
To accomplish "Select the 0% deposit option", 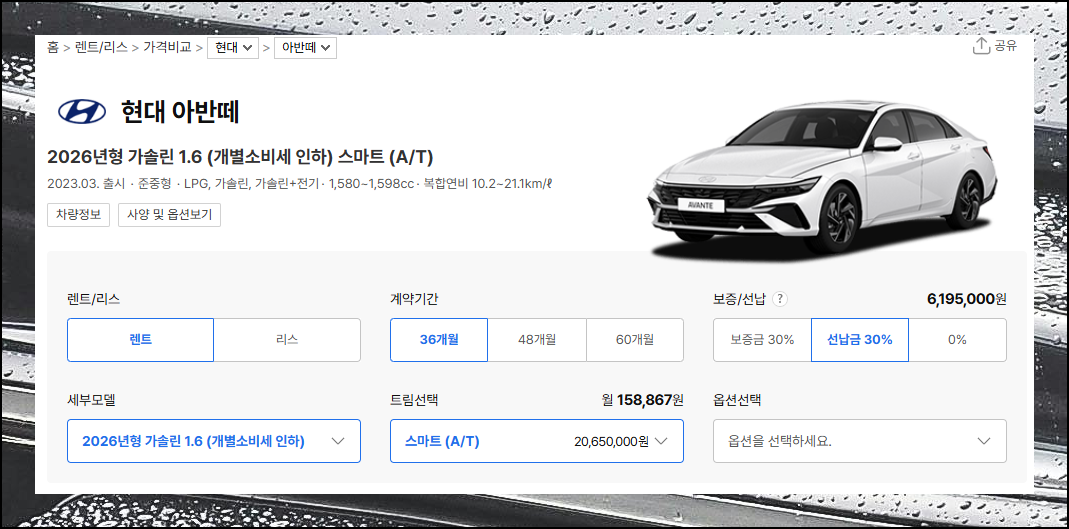I will click(957, 339).
